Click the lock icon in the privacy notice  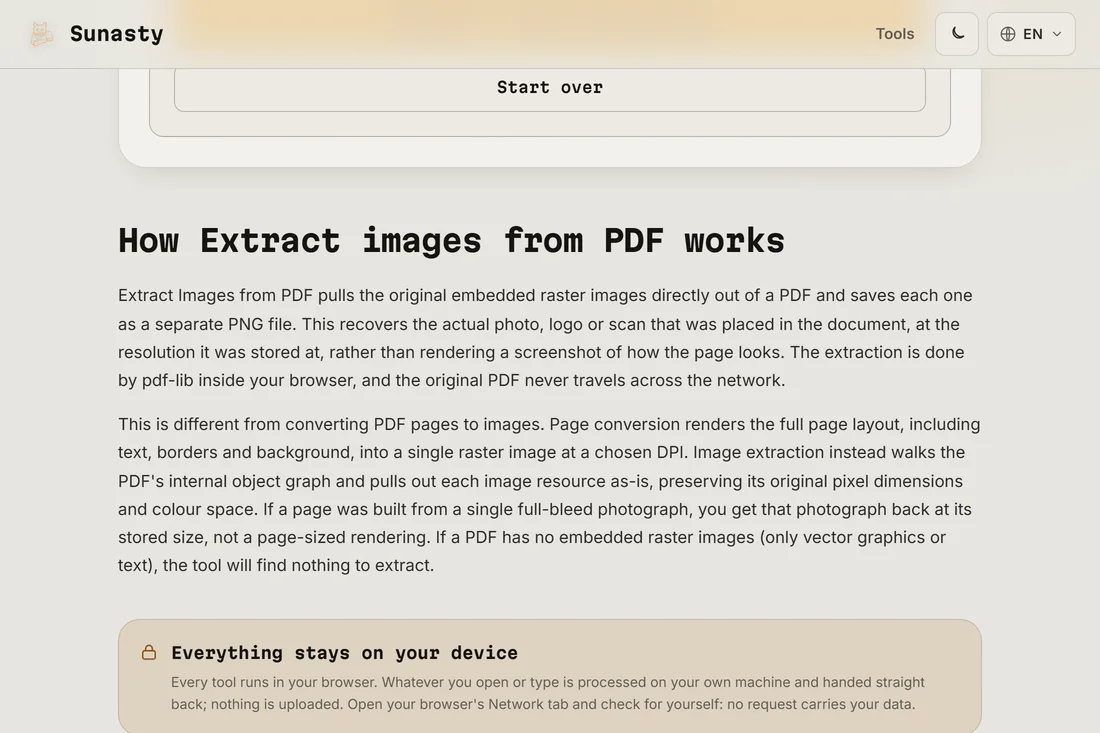tap(149, 652)
